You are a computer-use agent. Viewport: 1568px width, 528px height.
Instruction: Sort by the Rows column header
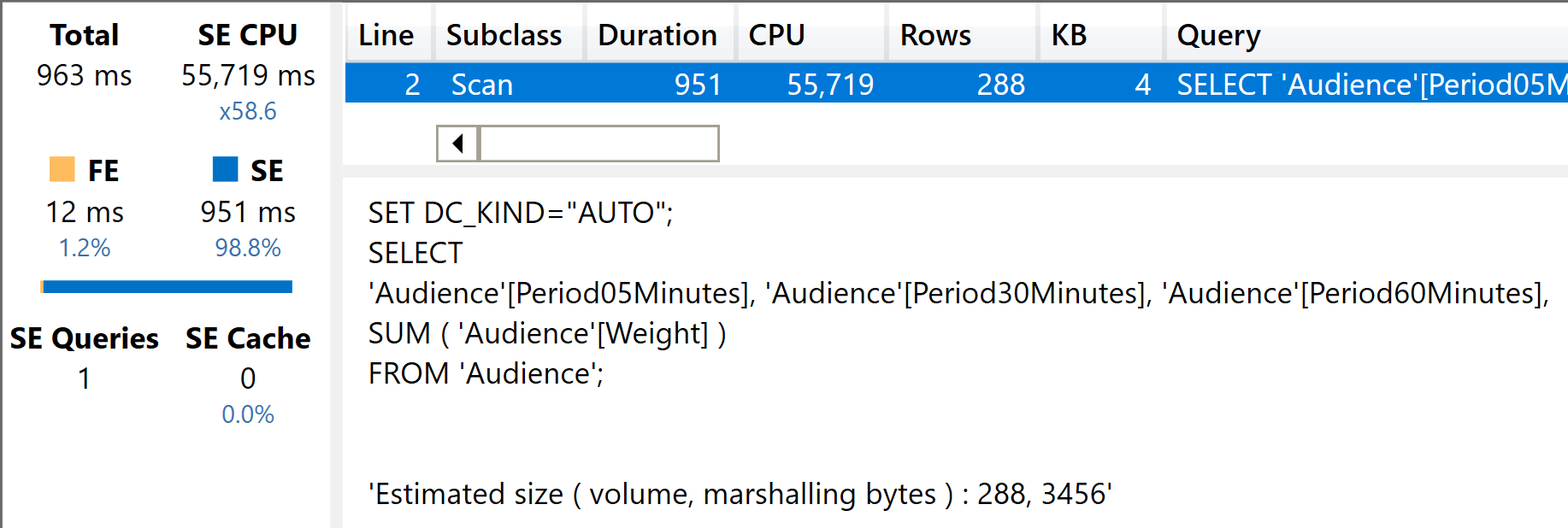point(935,36)
